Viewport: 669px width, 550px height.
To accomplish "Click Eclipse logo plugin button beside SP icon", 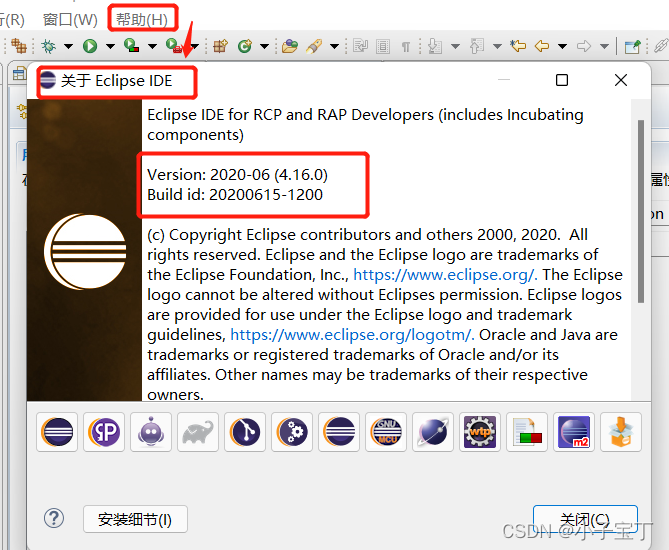I will click(x=57, y=432).
